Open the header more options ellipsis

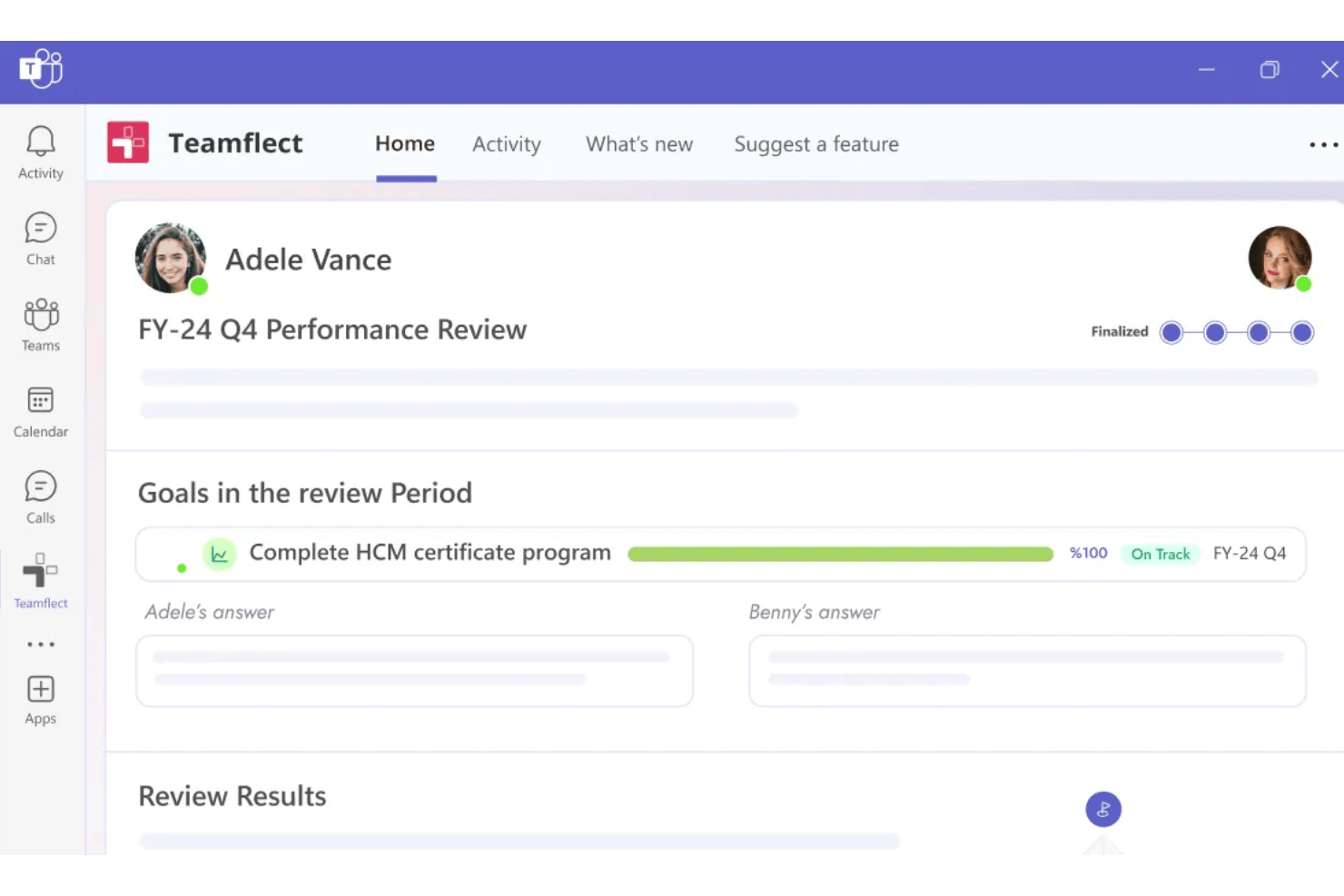click(x=1323, y=145)
